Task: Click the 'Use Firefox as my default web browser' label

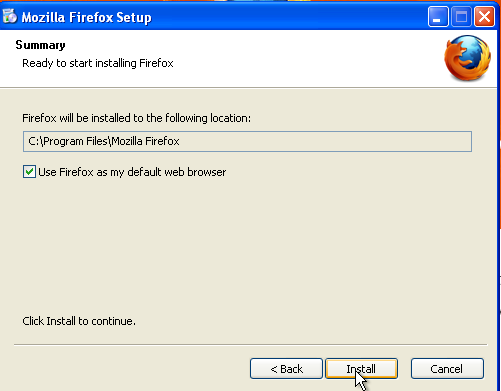Action: [132, 172]
